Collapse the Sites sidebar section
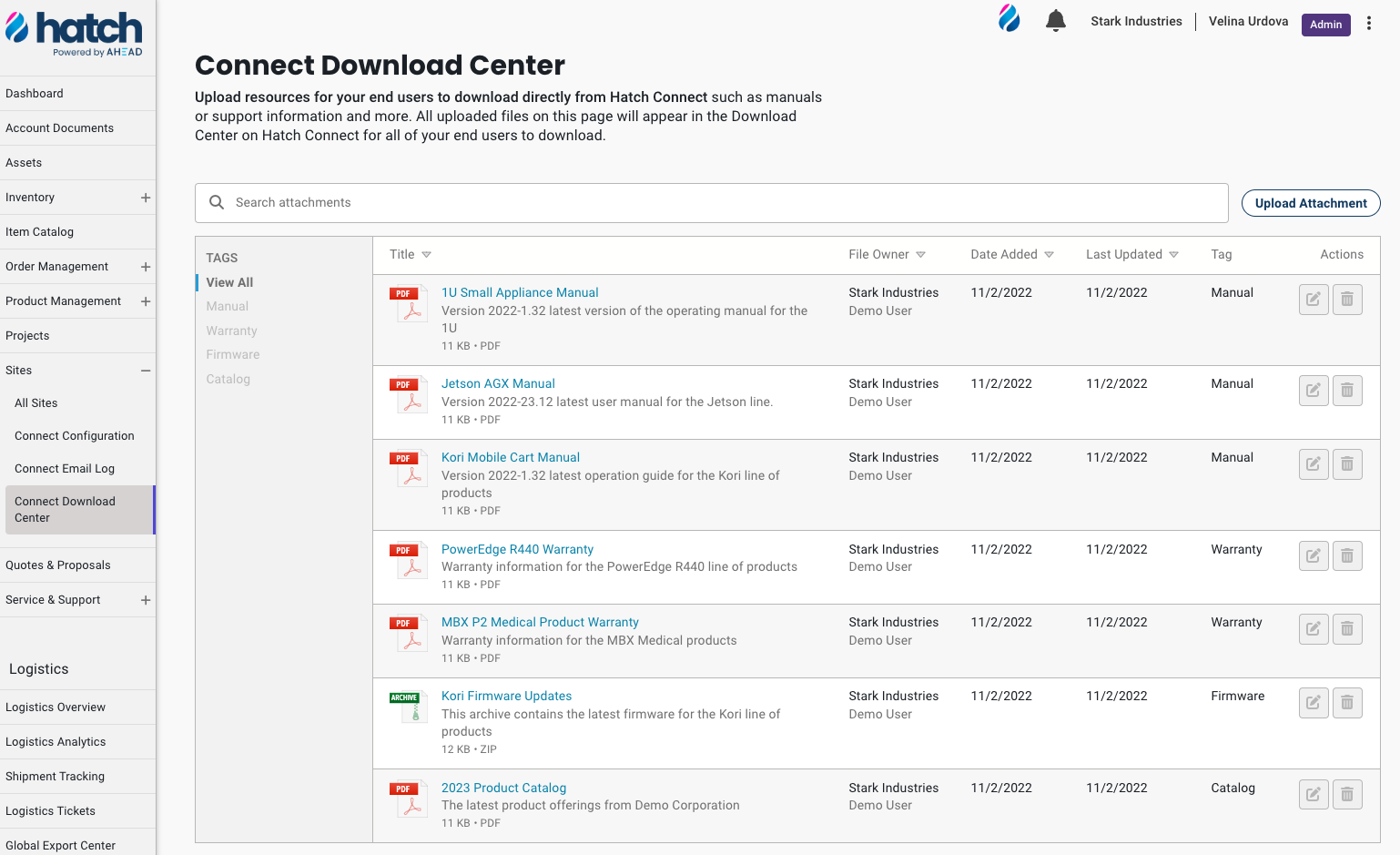Image resolution: width=1400 pixels, height=855 pixels. click(146, 371)
